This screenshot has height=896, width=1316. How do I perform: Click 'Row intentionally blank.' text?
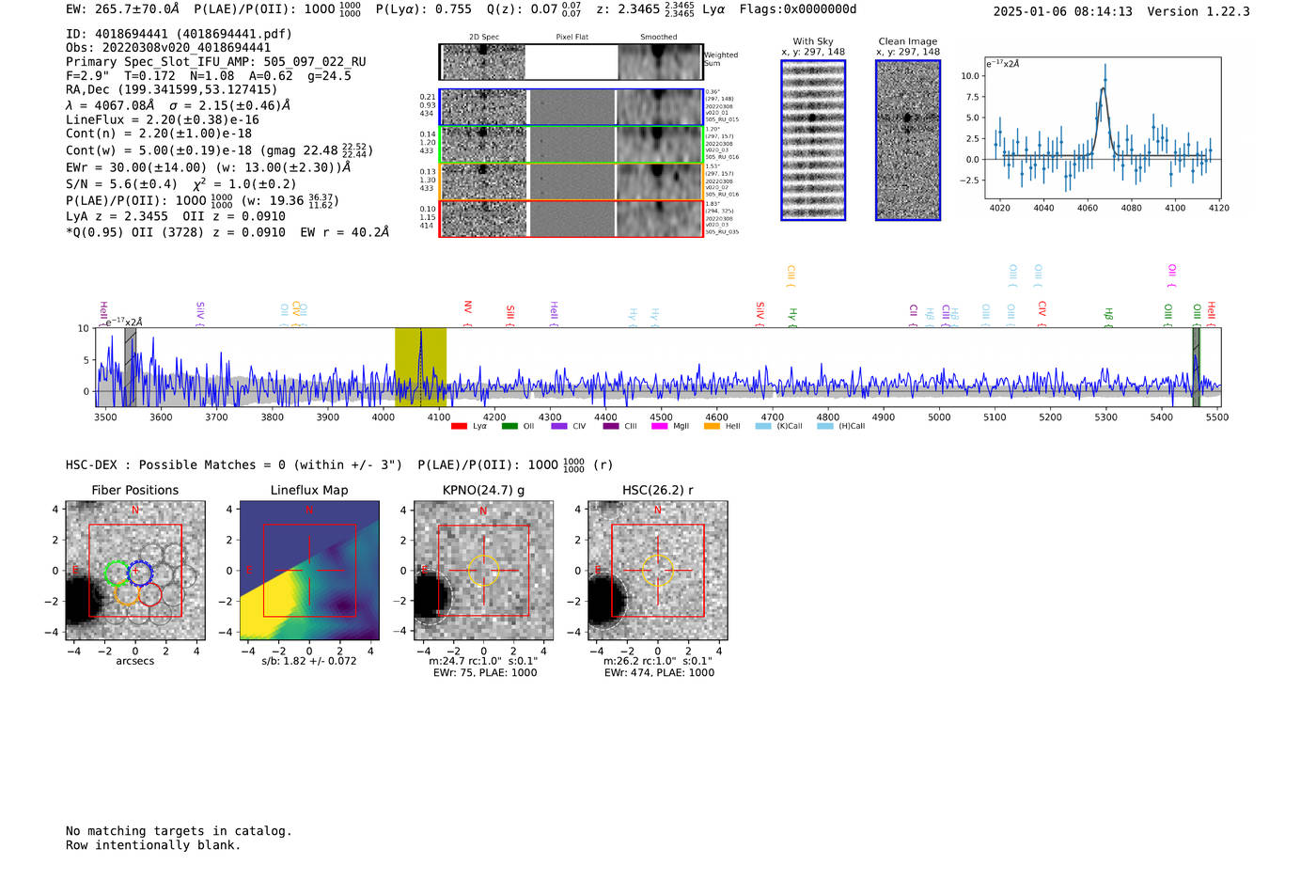(153, 845)
